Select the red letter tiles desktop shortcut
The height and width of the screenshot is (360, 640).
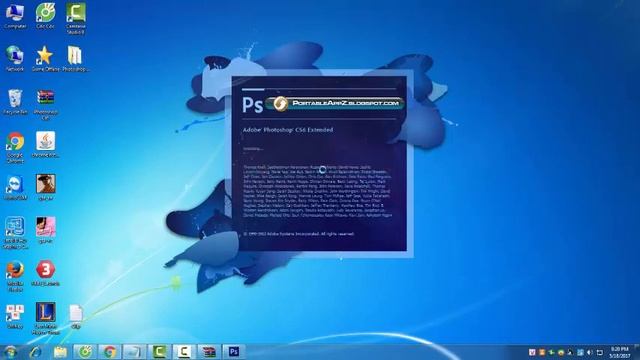coord(15,317)
